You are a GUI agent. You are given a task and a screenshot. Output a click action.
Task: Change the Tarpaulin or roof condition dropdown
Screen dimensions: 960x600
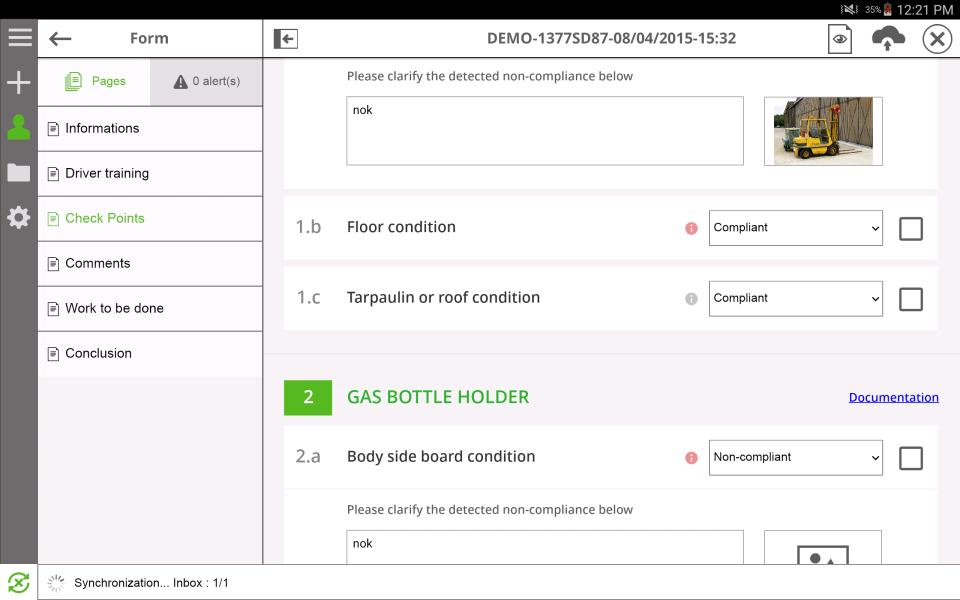(795, 298)
